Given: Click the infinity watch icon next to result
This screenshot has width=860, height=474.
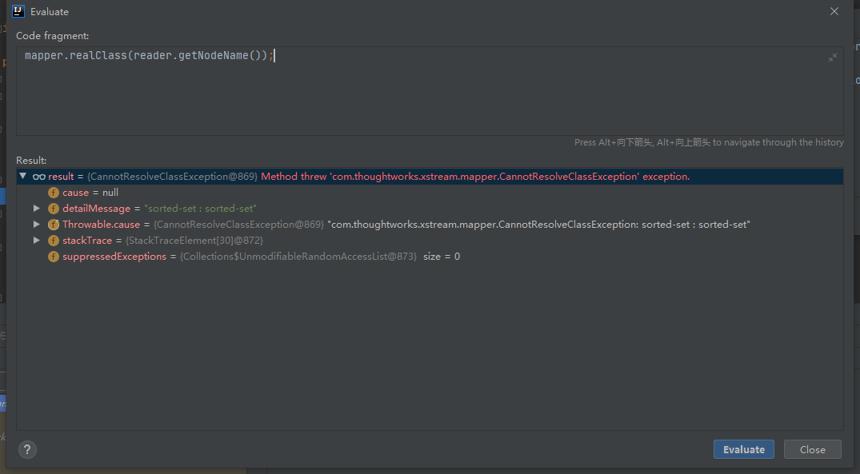Looking at the screenshot, I should pos(39,177).
